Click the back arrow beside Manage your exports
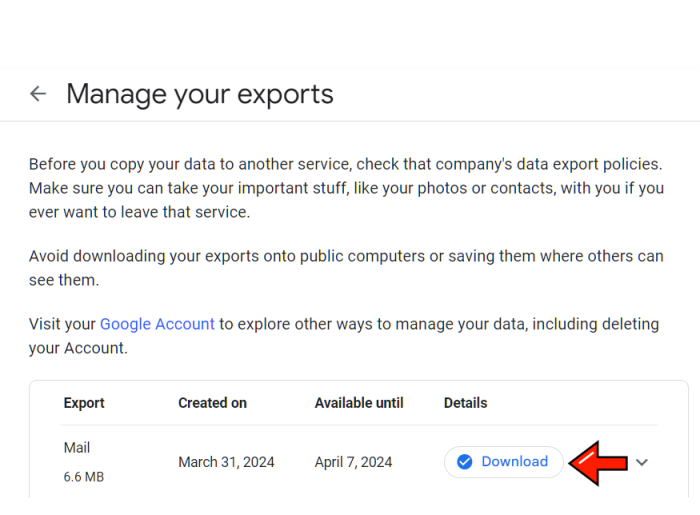The width and height of the screenshot is (700, 515). click(38, 94)
